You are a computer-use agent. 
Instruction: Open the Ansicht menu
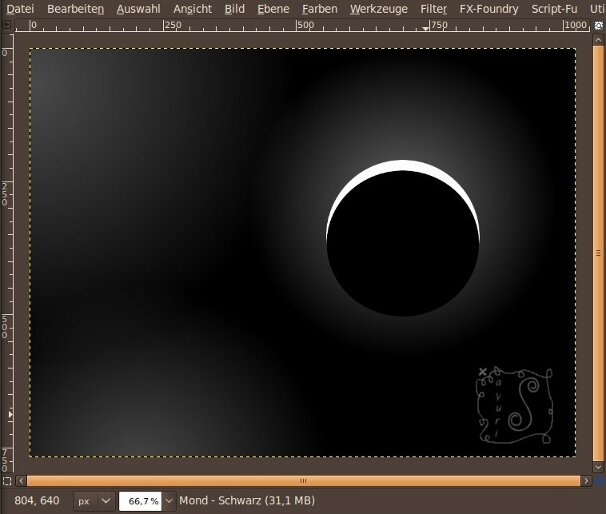coord(192,9)
